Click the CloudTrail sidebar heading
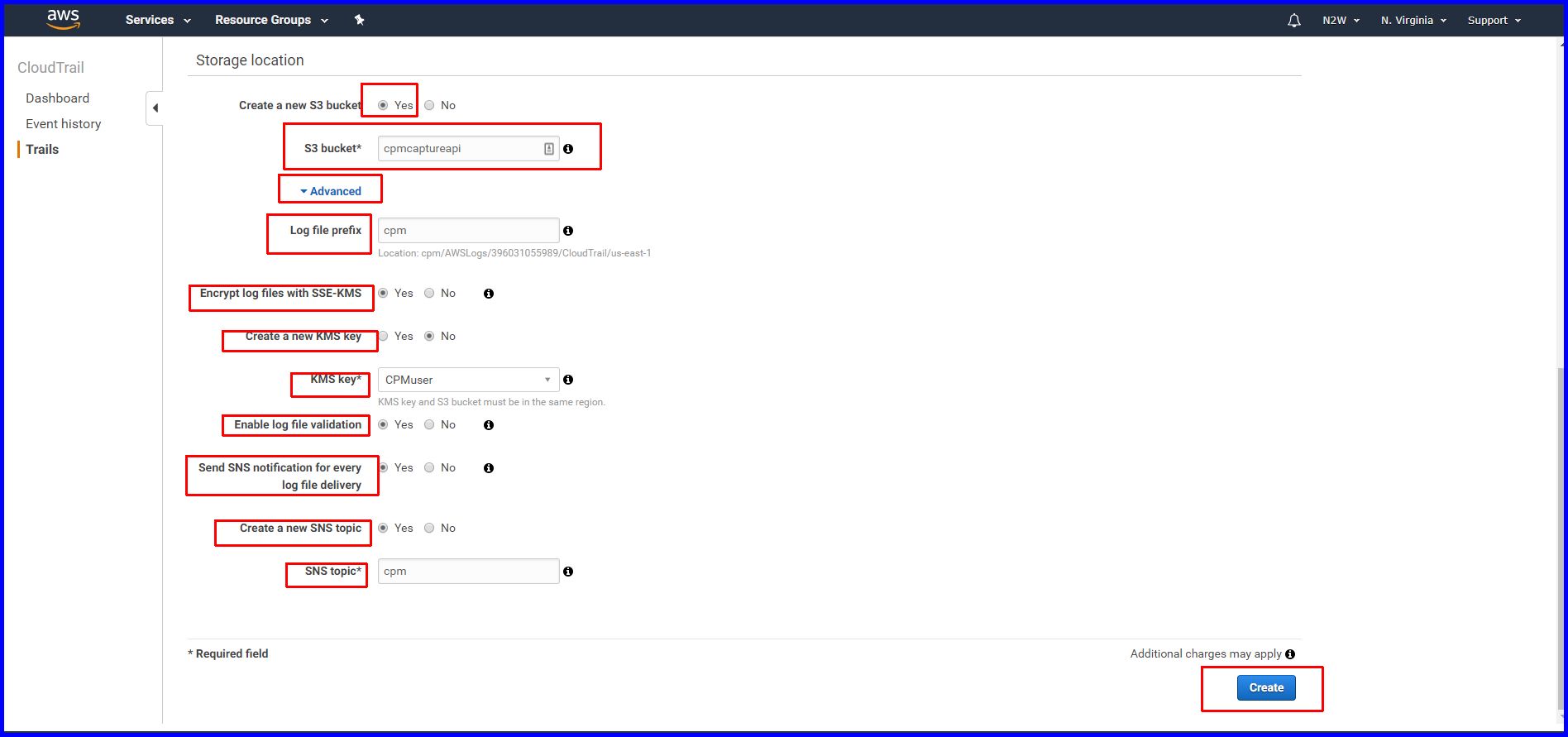The height and width of the screenshot is (737, 1568). click(x=50, y=68)
